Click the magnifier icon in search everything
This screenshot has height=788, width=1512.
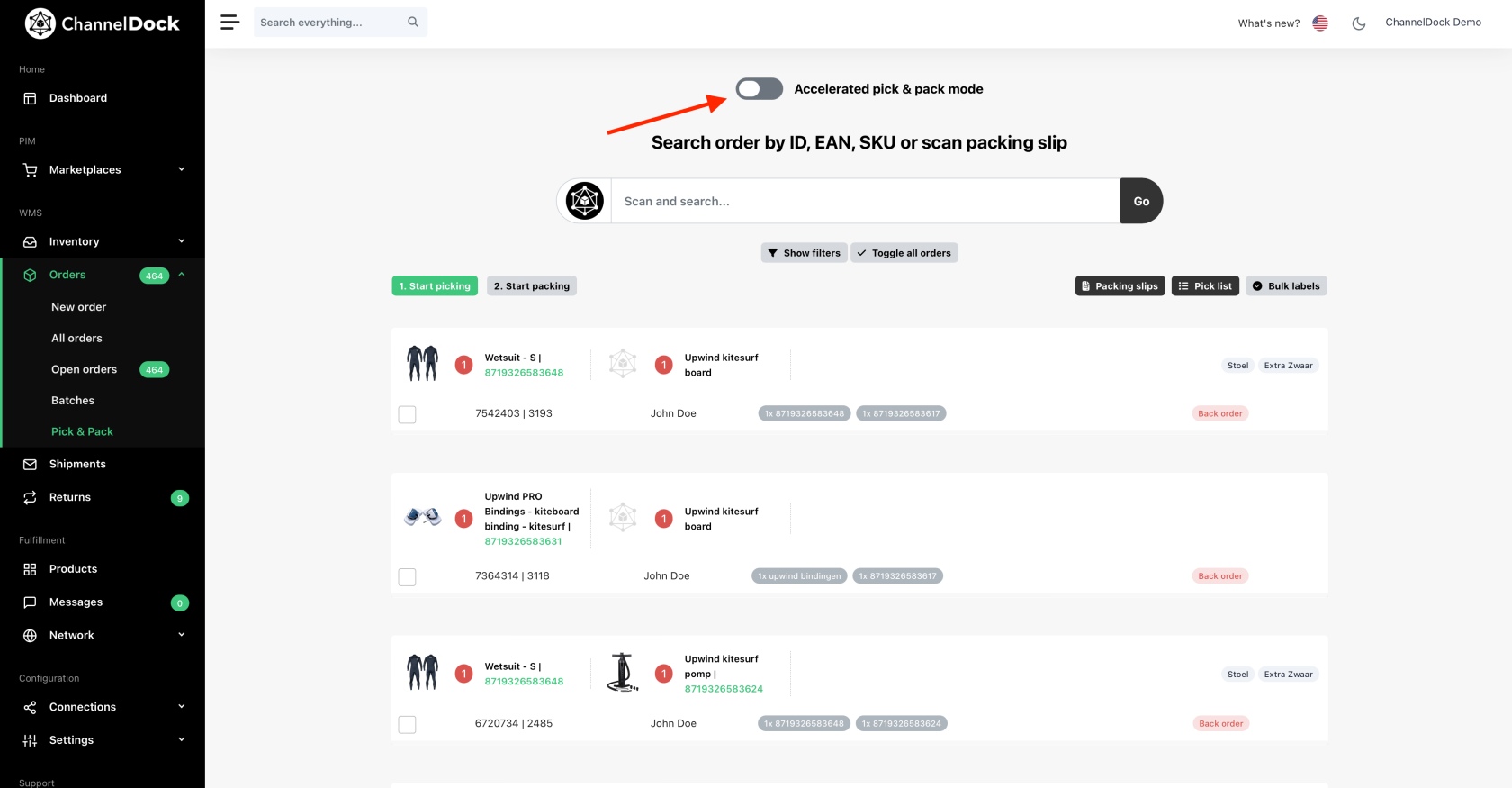click(x=413, y=23)
